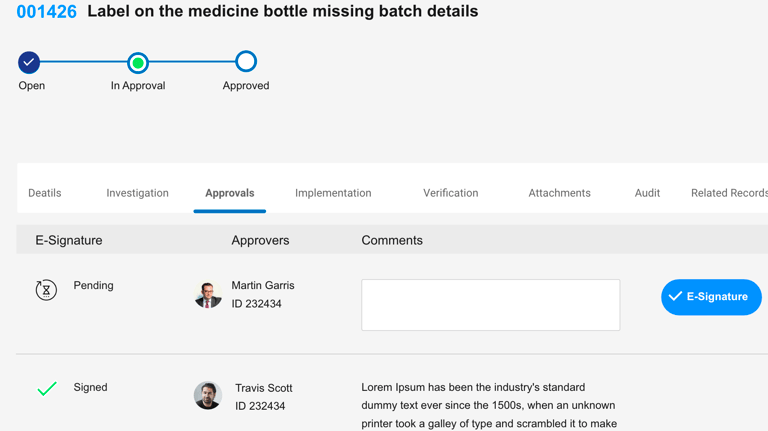Viewport: 768px width, 431px height.
Task: Click the In Approval step circle
Action: pyautogui.click(x=138, y=62)
